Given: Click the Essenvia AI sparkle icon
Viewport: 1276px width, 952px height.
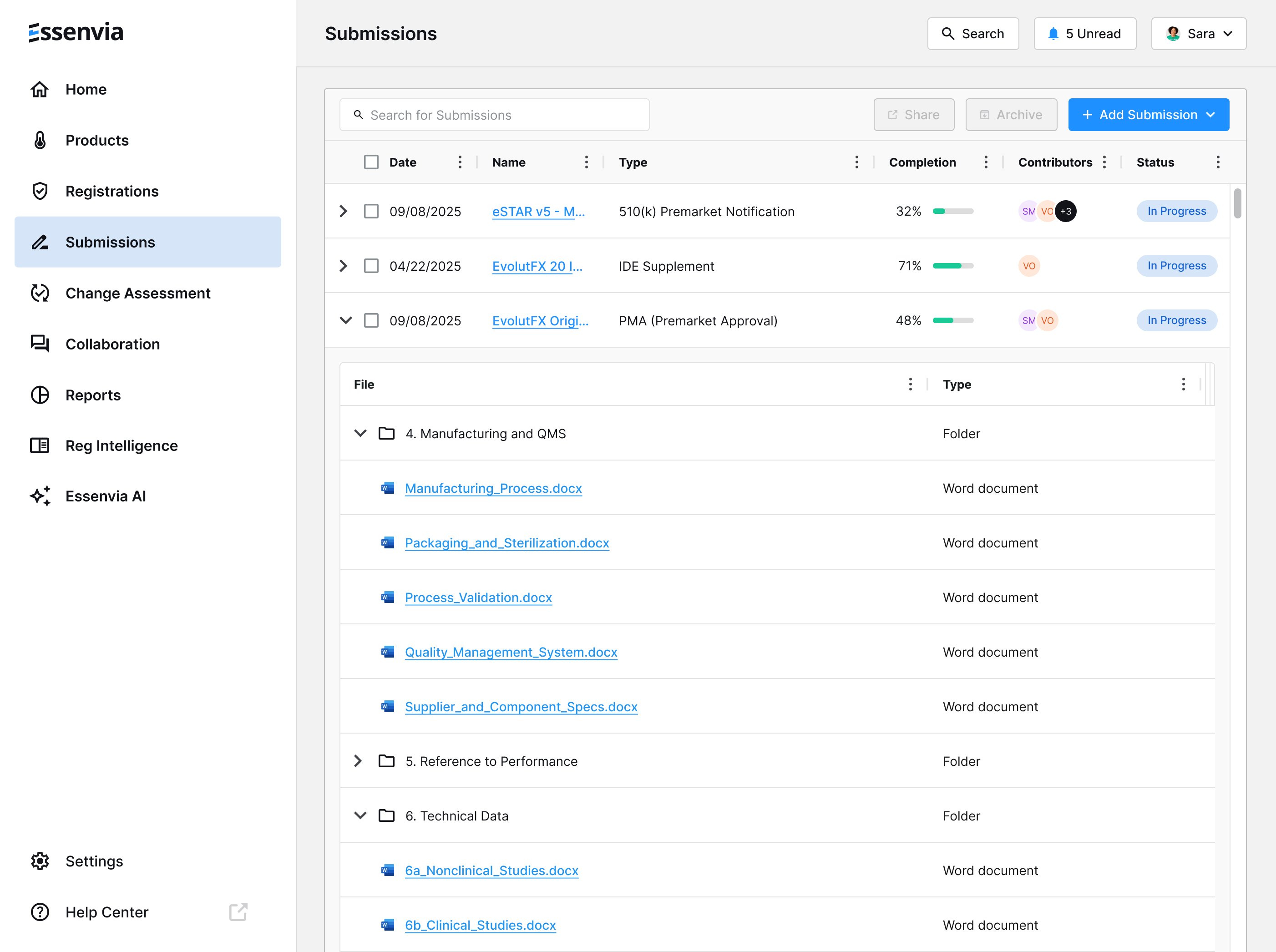Looking at the screenshot, I should (x=40, y=496).
